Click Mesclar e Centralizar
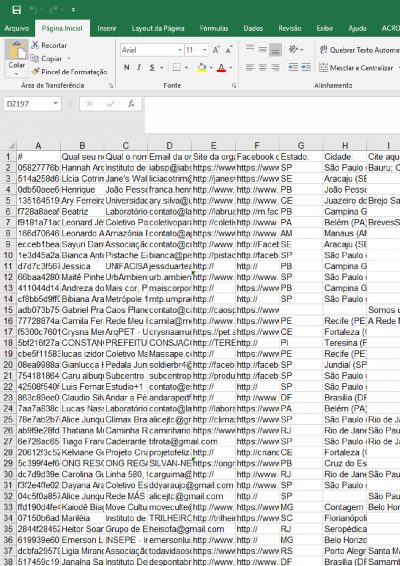This screenshot has width=400, height=566. tap(357, 68)
